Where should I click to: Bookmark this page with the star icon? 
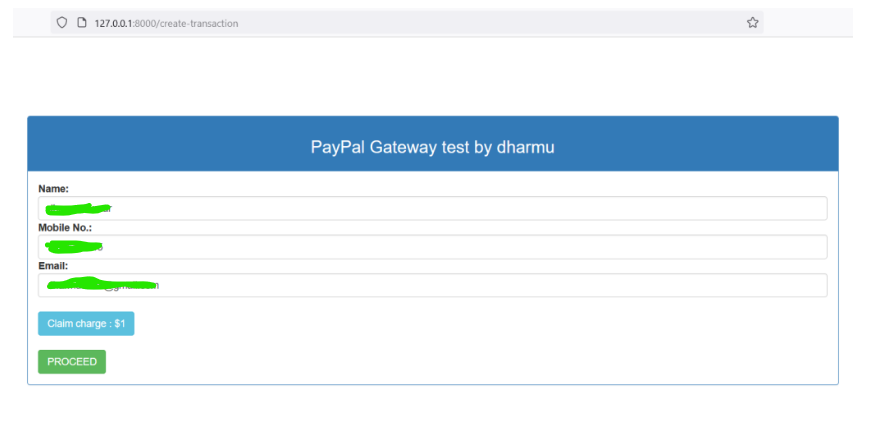(753, 23)
